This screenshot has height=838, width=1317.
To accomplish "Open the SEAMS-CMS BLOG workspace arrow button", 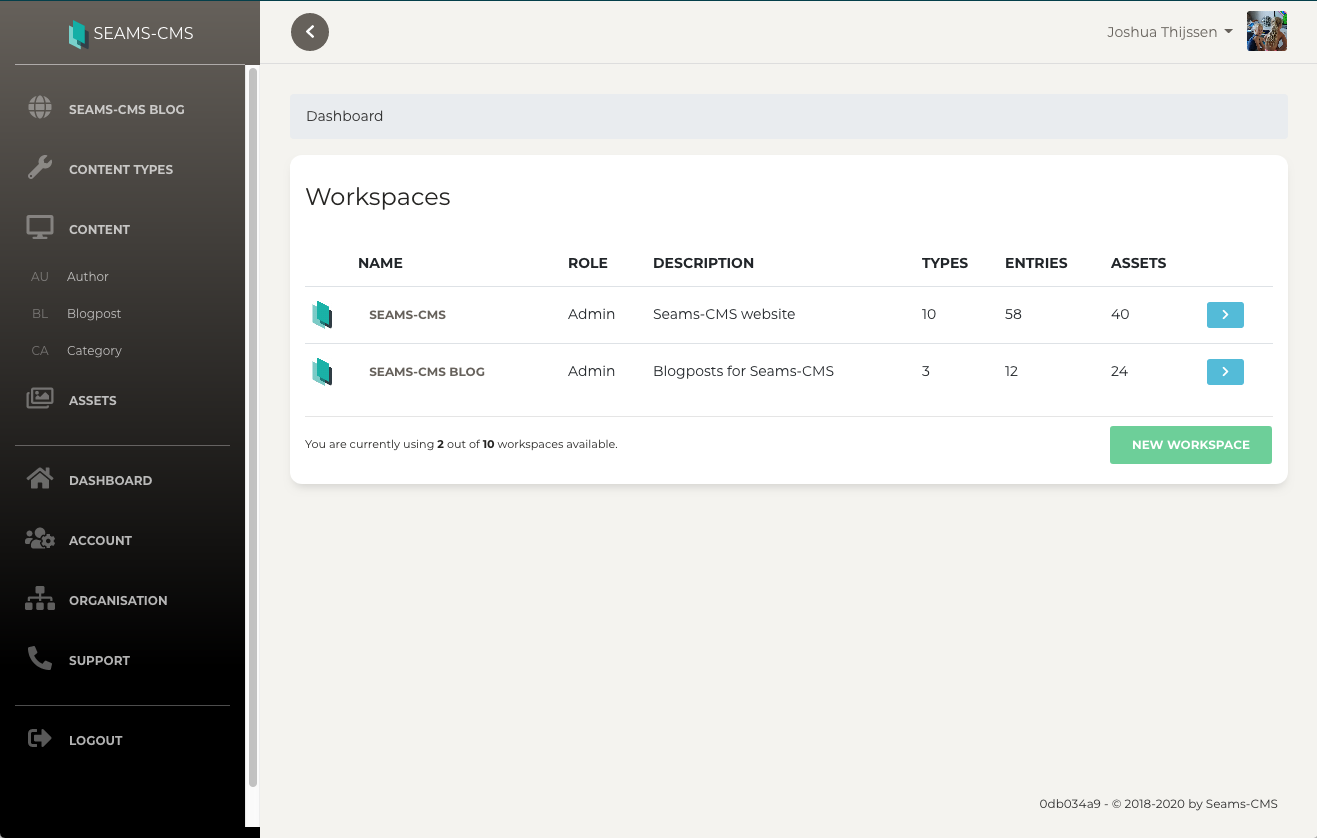I will pos(1225,372).
